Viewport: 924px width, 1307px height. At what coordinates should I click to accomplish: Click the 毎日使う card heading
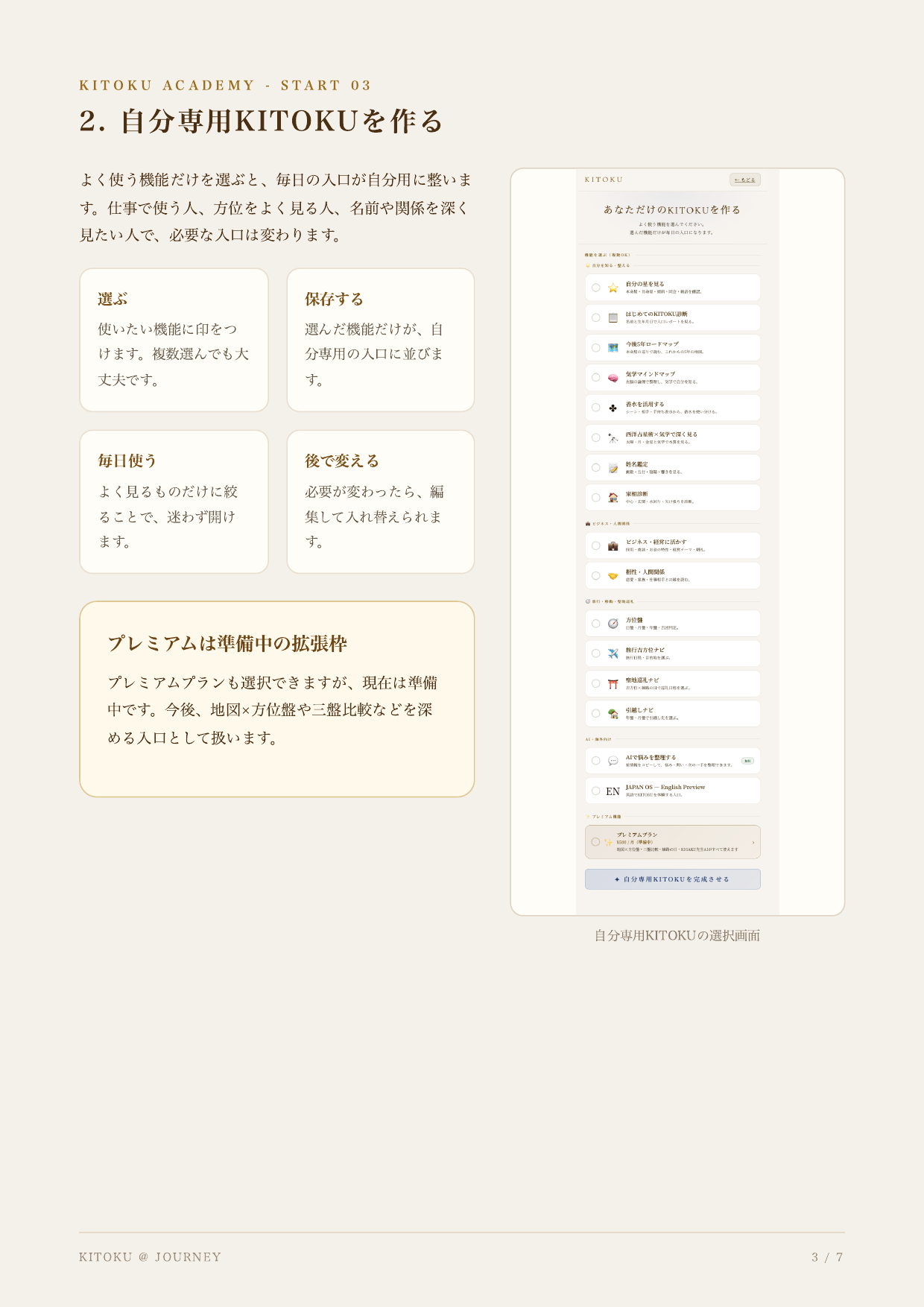pos(127,461)
